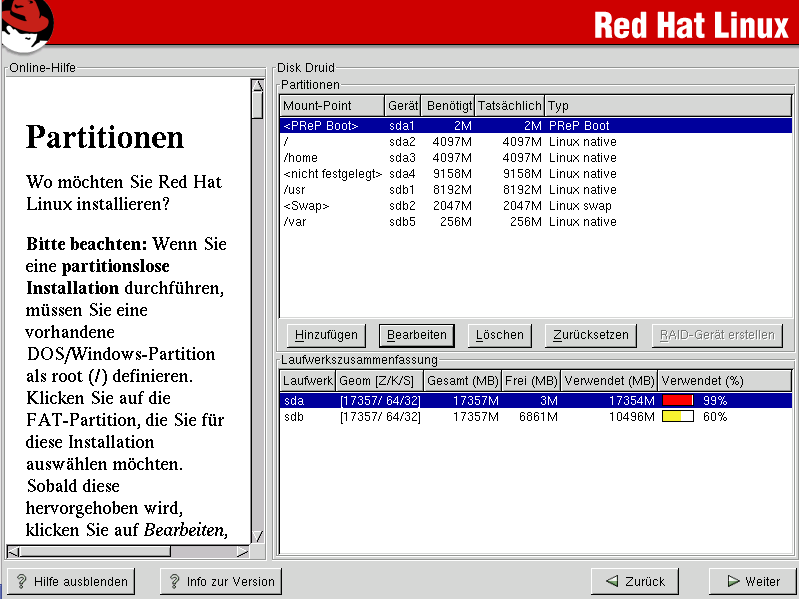
Task: Click the Weiter forward arrow button
Action: [752, 581]
